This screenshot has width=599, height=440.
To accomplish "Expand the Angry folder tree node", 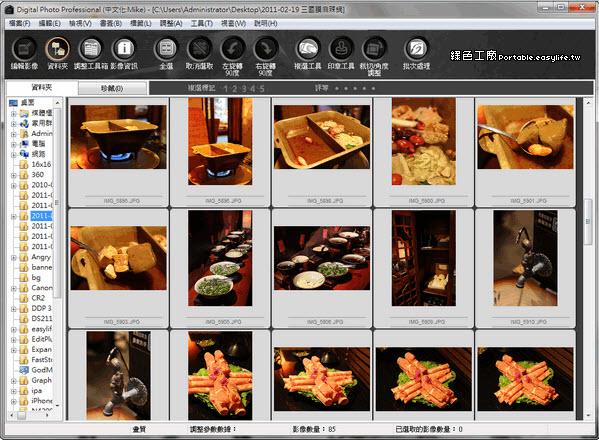I will click(14, 258).
